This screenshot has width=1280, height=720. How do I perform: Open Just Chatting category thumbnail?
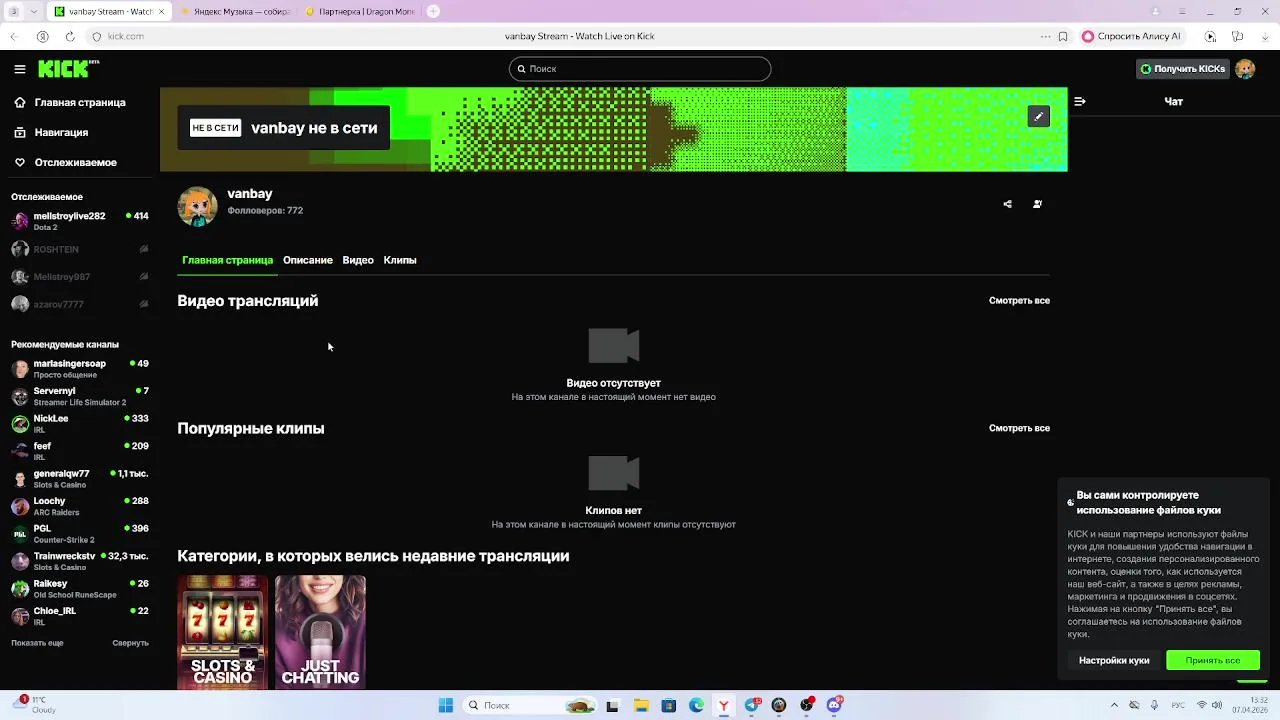tap(320, 632)
